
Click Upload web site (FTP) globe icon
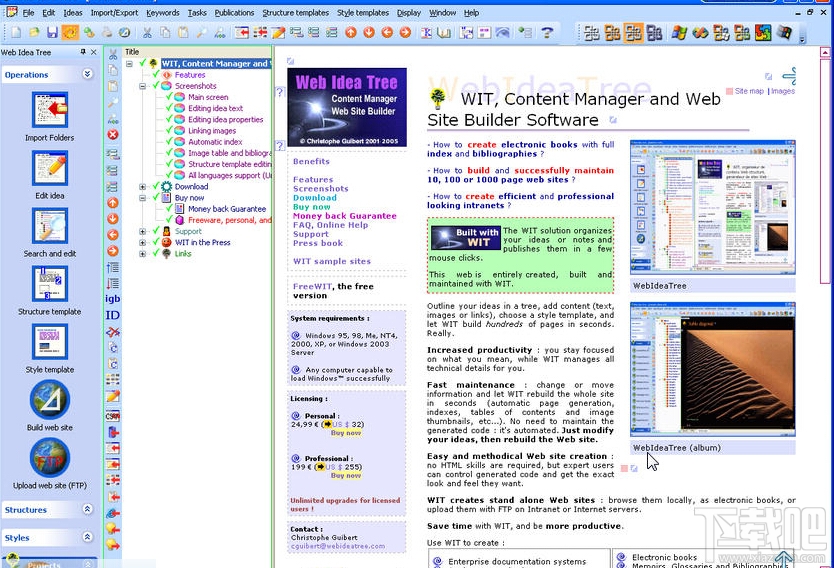(49, 457)
